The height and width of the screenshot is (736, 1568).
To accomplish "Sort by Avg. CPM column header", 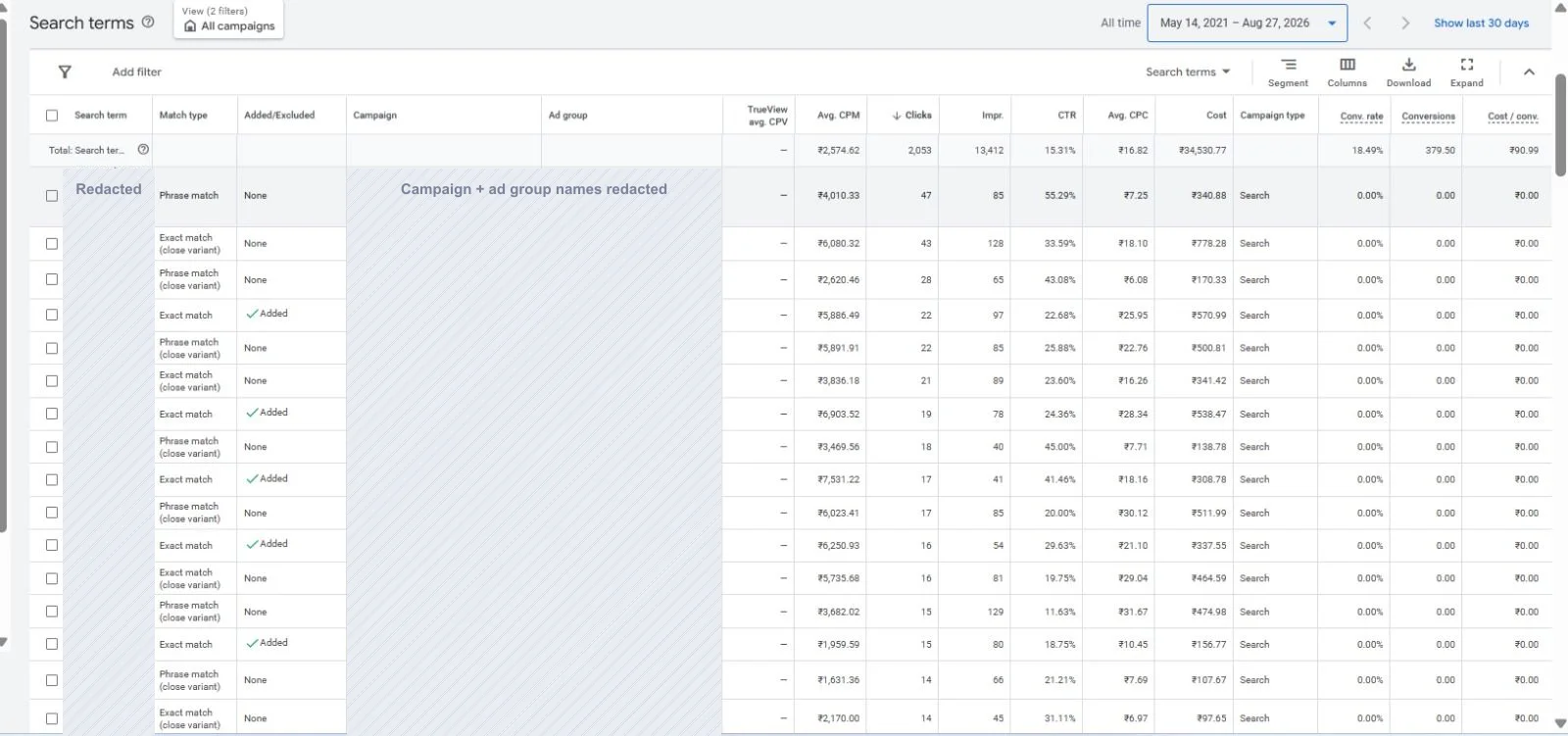I will coord(838,116).
